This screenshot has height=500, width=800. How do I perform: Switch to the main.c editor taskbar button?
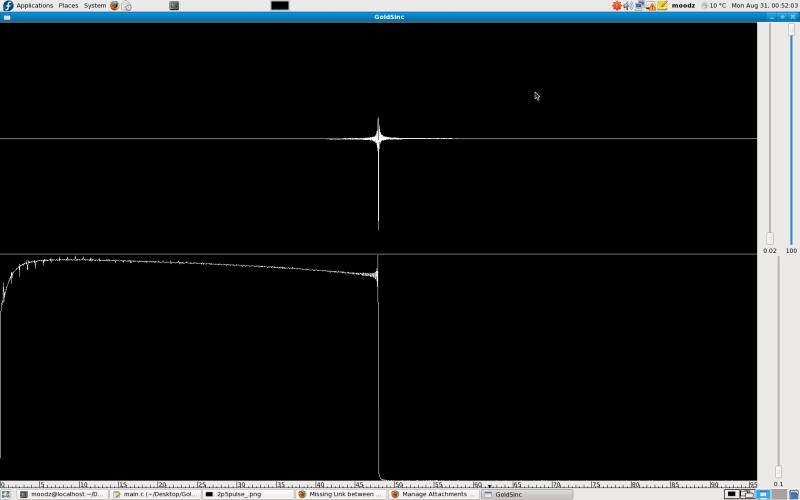point(154,494)
